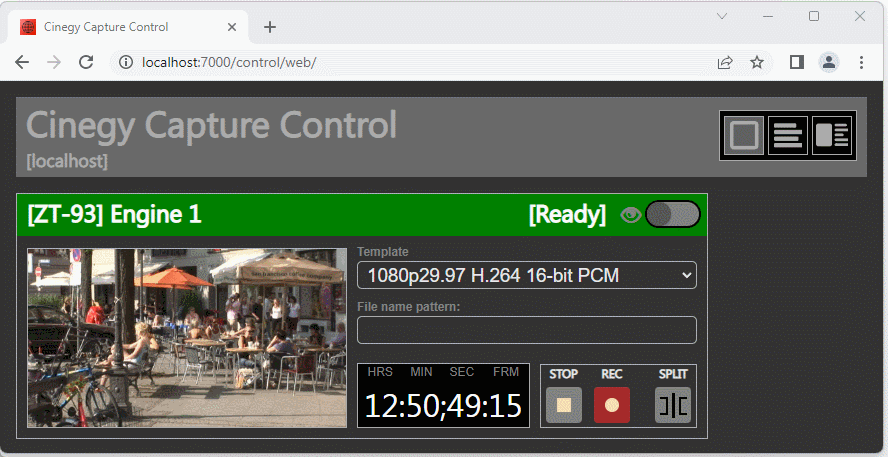The width and height of the screenshot is (888, 457).
Task: Split the recording with SPLIT button
Action: [x=673, y=405]
